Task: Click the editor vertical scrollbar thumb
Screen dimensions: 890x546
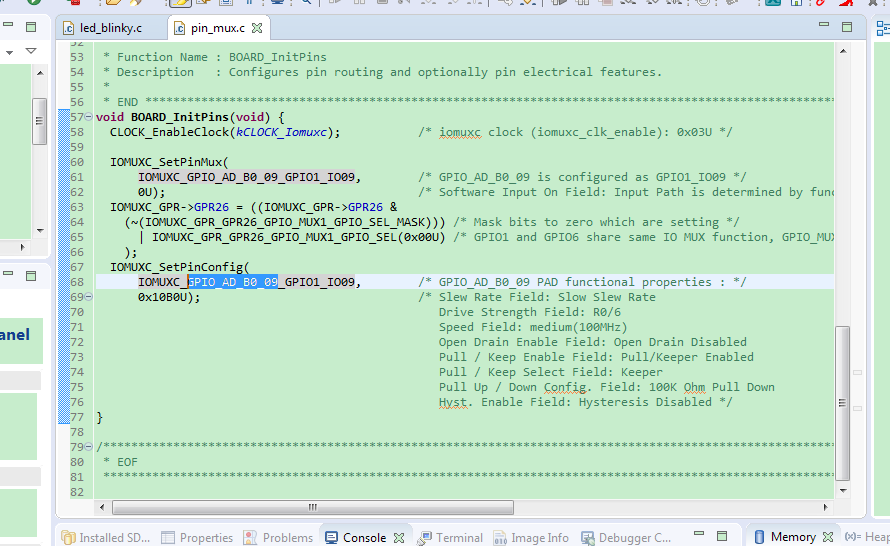Action: click(x=843, y=403)
